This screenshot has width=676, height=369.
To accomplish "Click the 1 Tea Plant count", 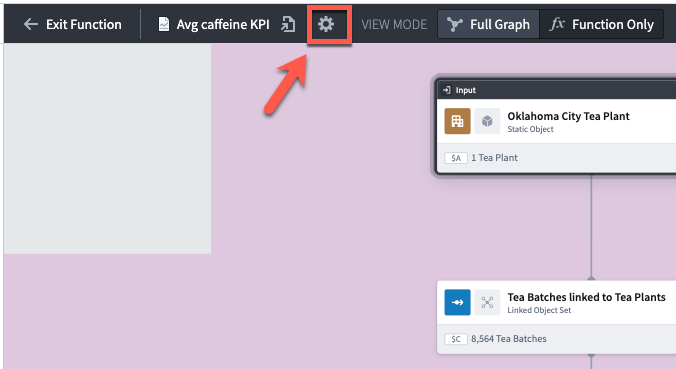I will [x=494, y=158].
